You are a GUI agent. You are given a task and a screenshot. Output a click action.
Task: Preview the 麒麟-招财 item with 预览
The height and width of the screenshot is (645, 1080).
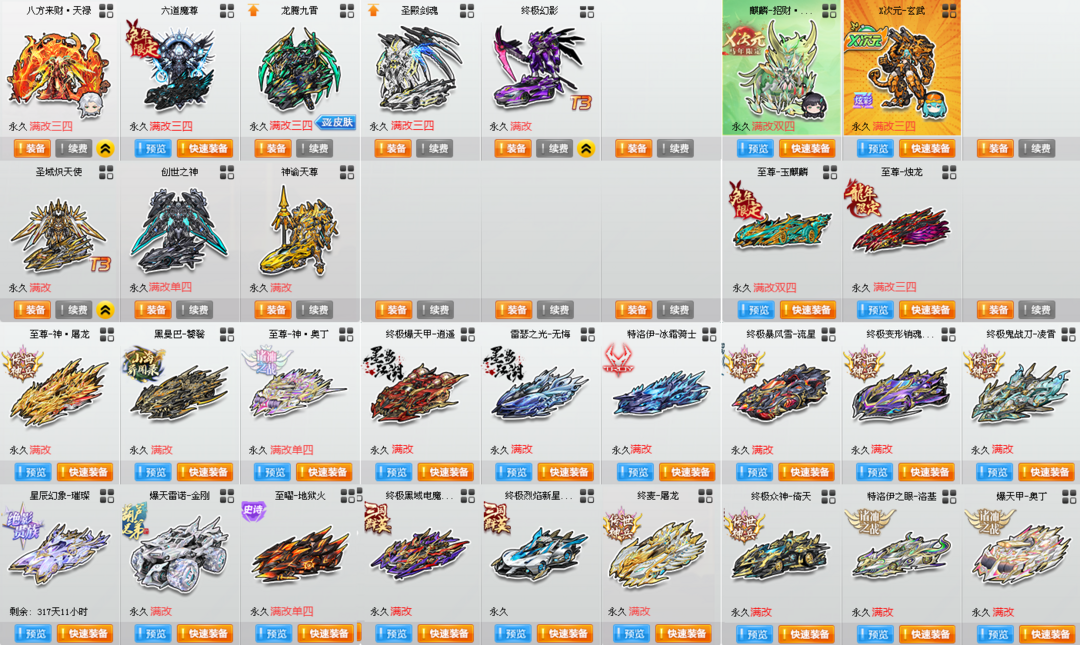(755, 148)
